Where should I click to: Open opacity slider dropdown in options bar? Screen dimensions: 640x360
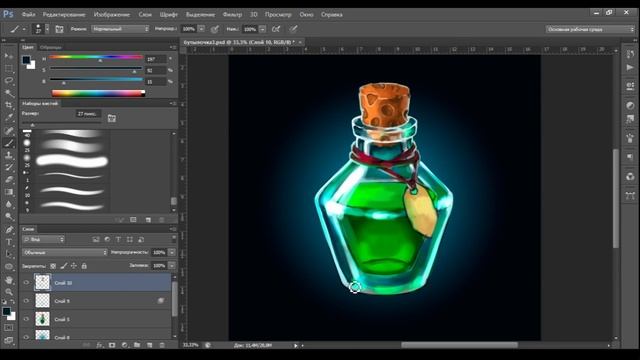pos(201,29)
